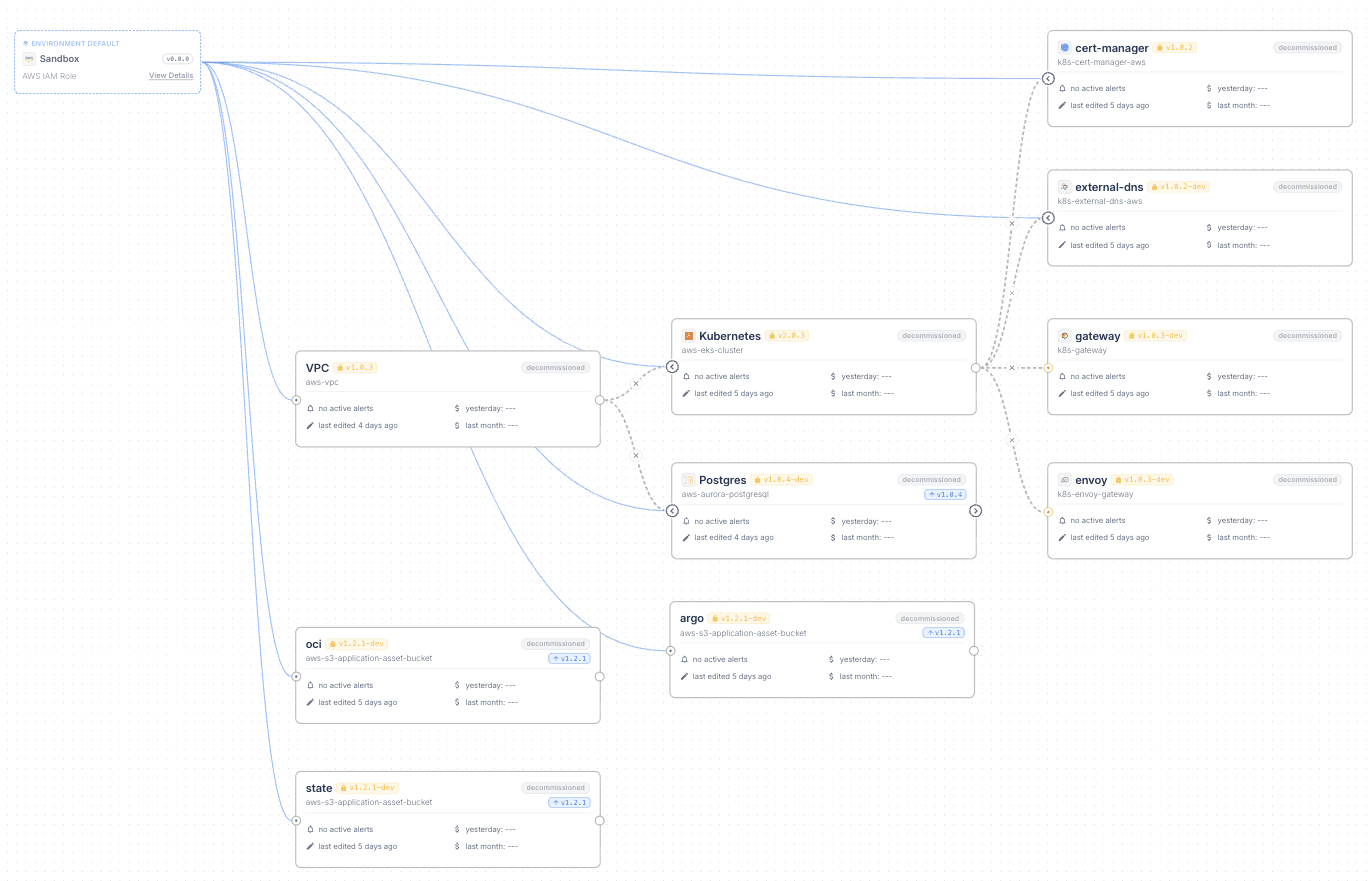Image resolution: width=1371 pixels, height=881 pixels.
Task: Click the edit pencil in argo card
Action: click(684, 677)
